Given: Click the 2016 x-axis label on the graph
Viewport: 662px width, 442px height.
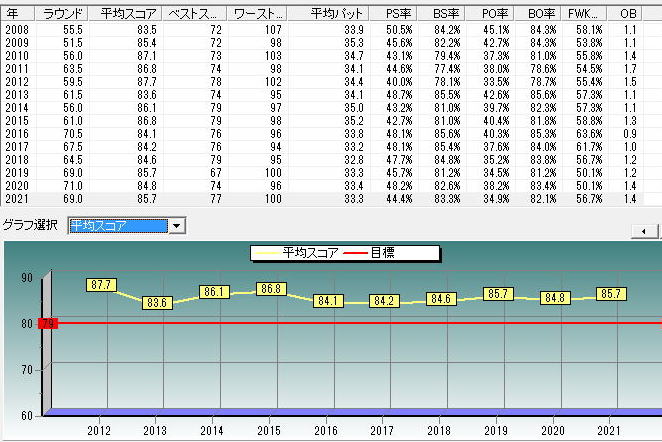Looking at the screenshot, I should (326, 431).
